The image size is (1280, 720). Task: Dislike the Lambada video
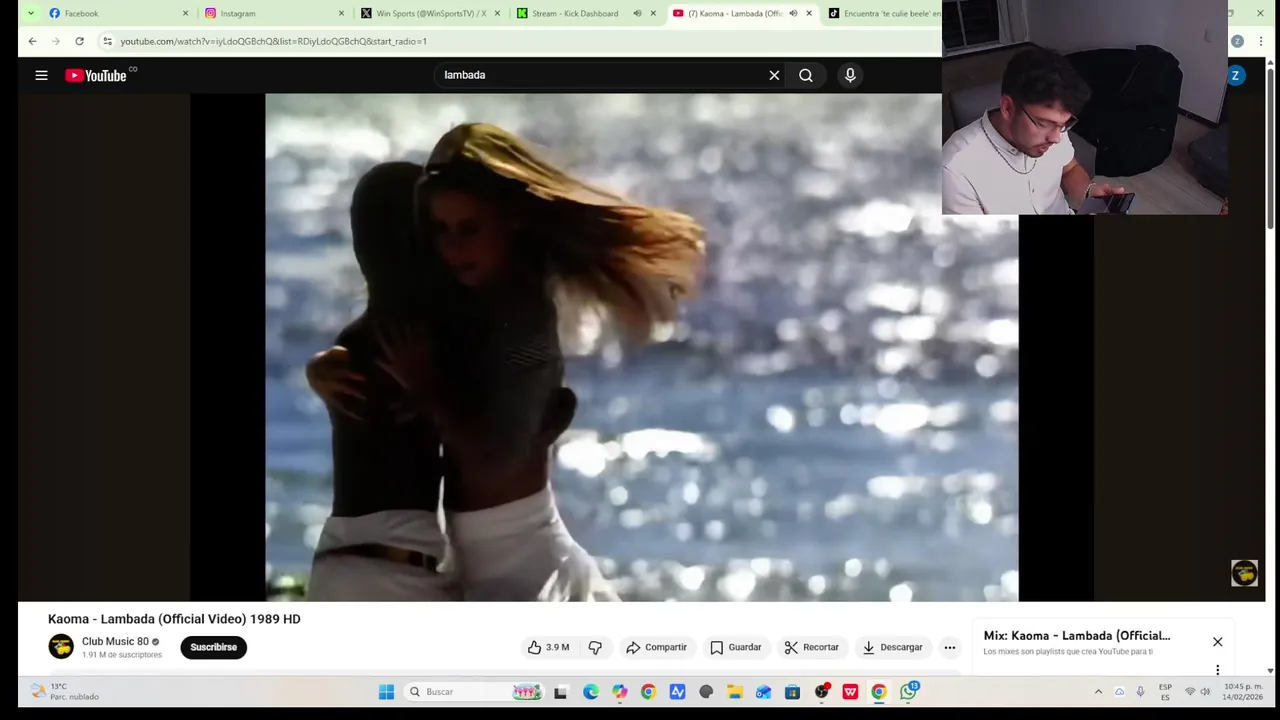pos(595,647)
